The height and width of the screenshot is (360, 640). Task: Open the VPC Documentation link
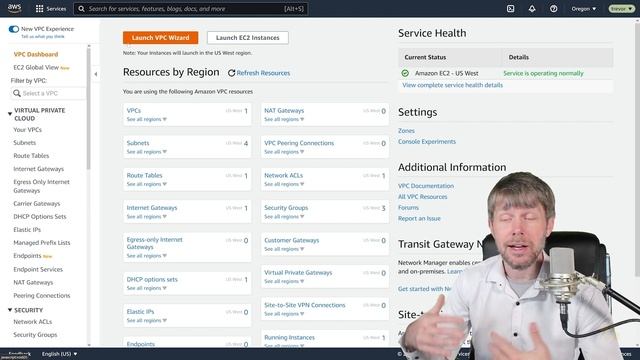coord(426,186)
